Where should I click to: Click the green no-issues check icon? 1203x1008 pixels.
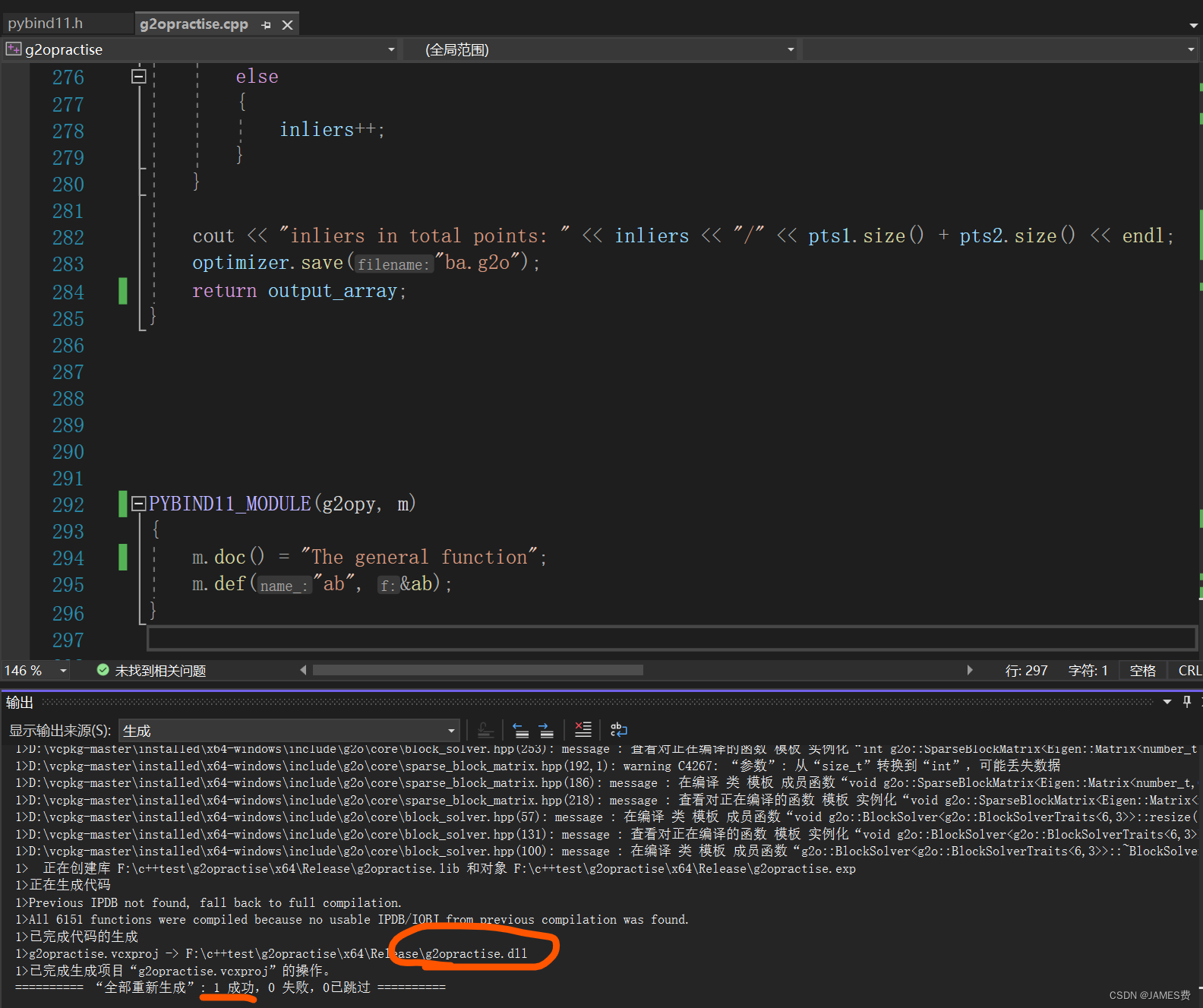coord(103,670)
